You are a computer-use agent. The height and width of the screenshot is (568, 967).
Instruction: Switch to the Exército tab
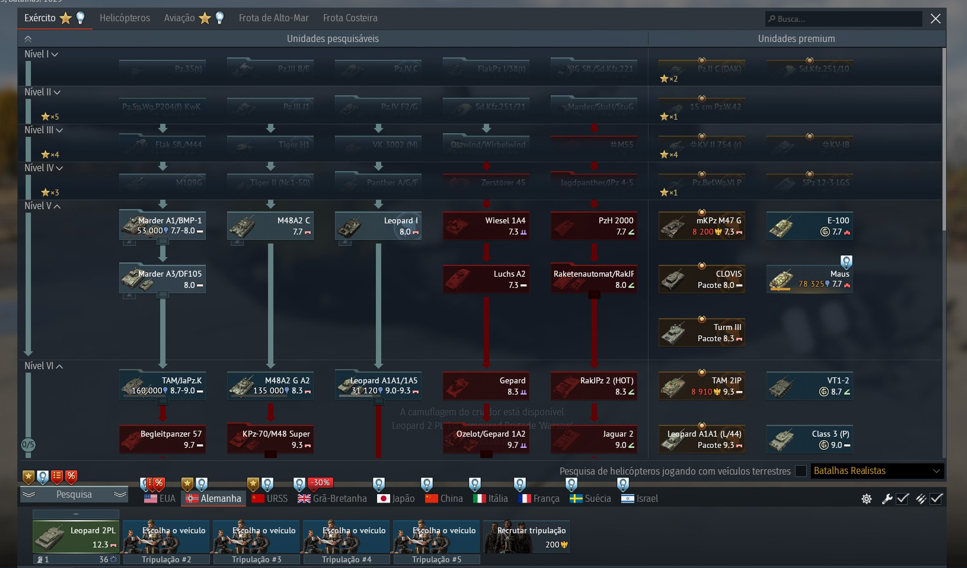[x=54, y=18]
